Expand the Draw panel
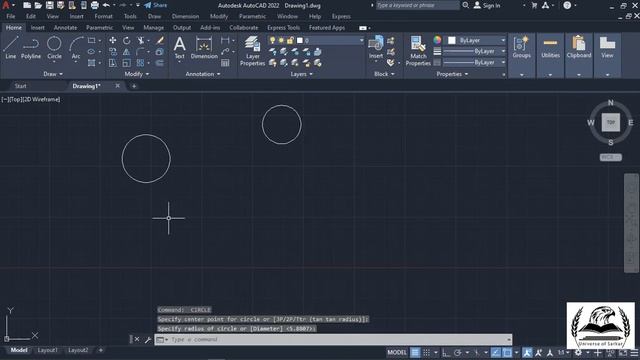 pos(53,74)
